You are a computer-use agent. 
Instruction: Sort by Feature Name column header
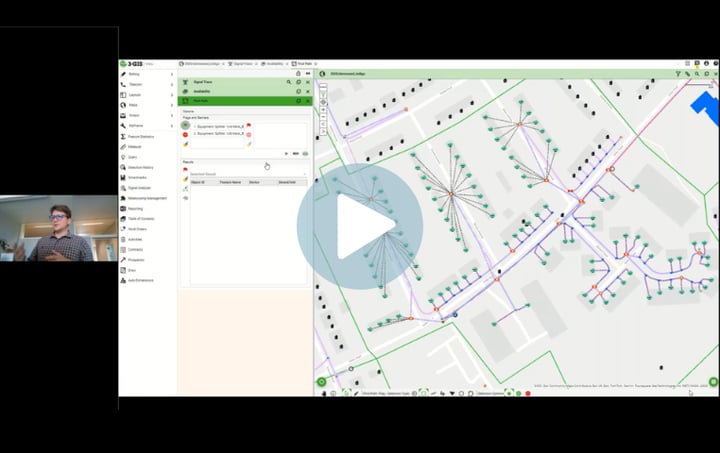click(230, 182)
